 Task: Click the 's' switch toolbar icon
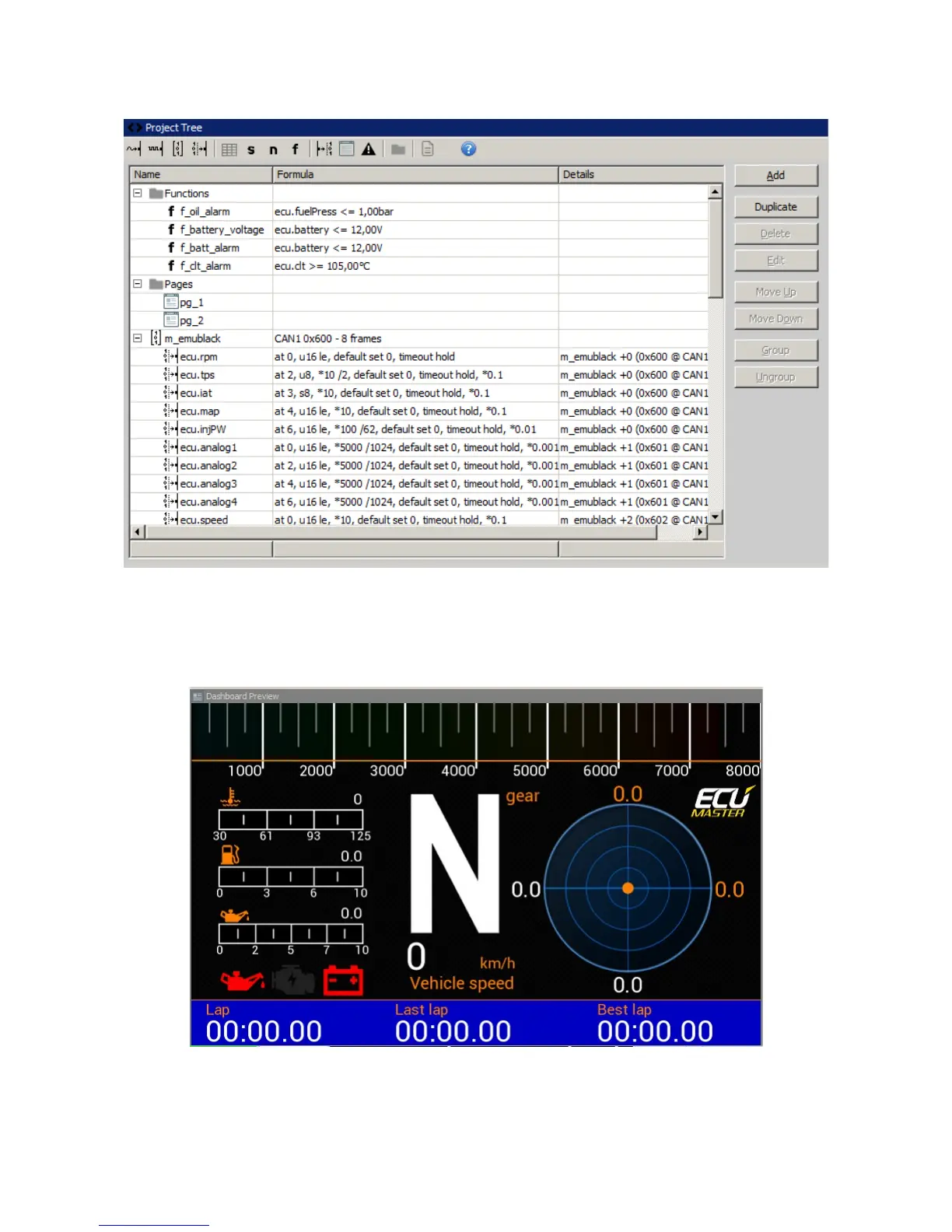pos(251,149)
